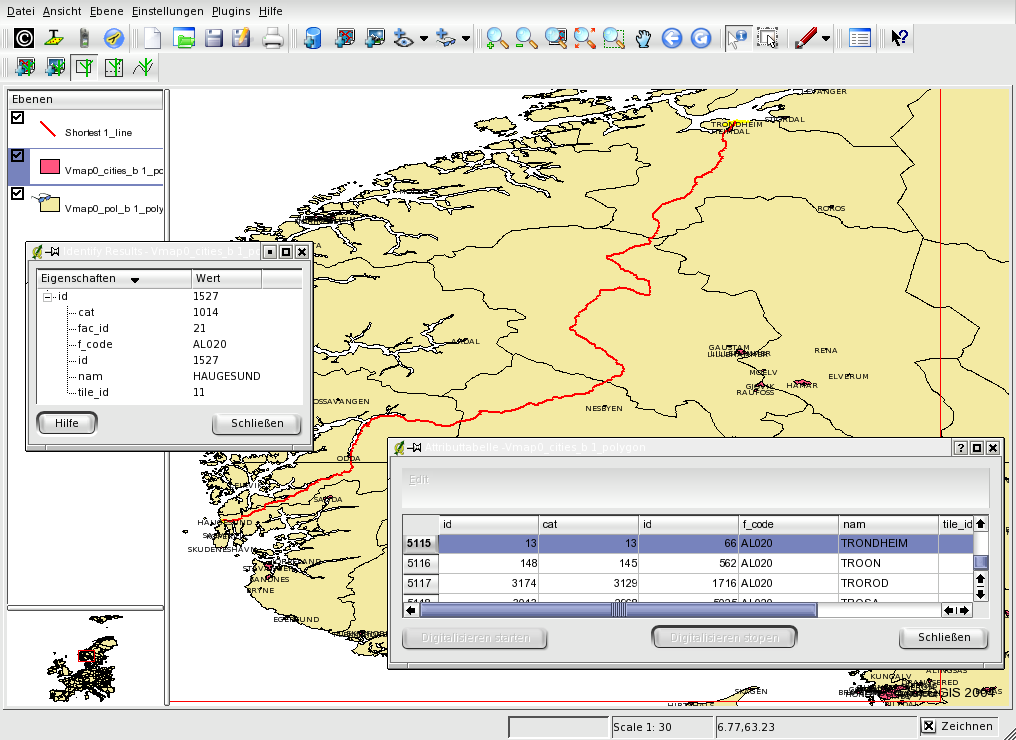
Task: Click the zoom in magnifier tool
Action: click(x=496, y=39)
